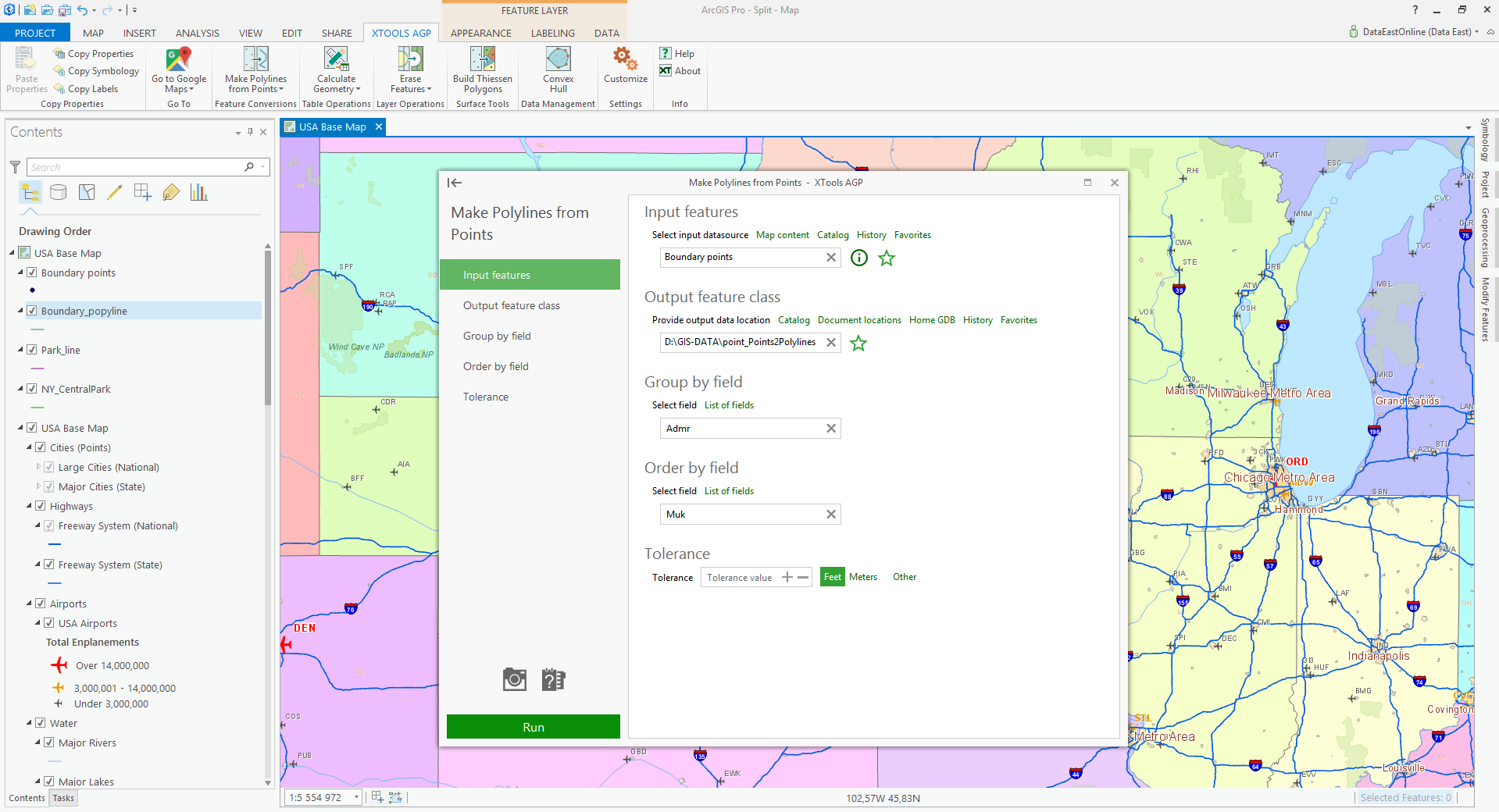Switch Contents to List By Selection

(x=87, y=192)
